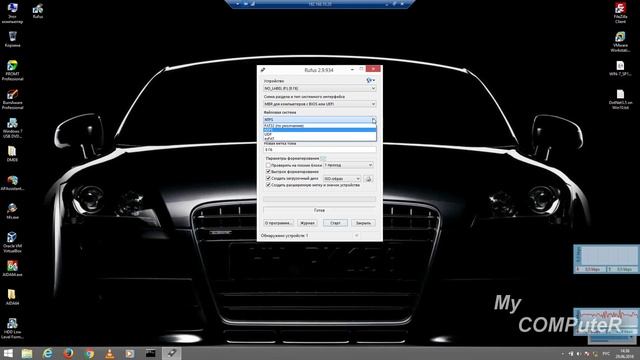Click the volume icon in system tray
The image size is (640, 360).
point(579,353)
